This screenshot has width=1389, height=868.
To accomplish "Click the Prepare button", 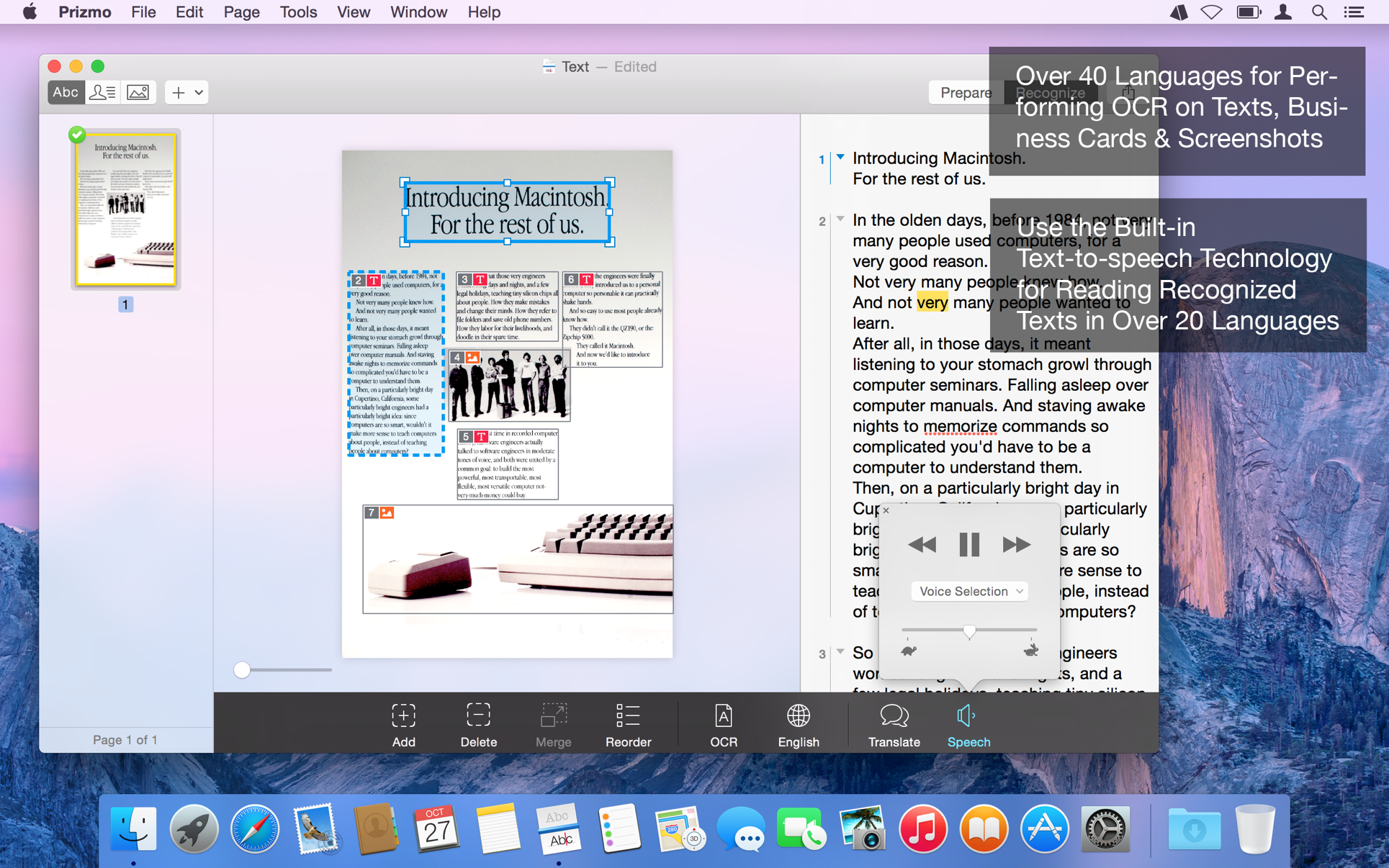I will (964, 91).
